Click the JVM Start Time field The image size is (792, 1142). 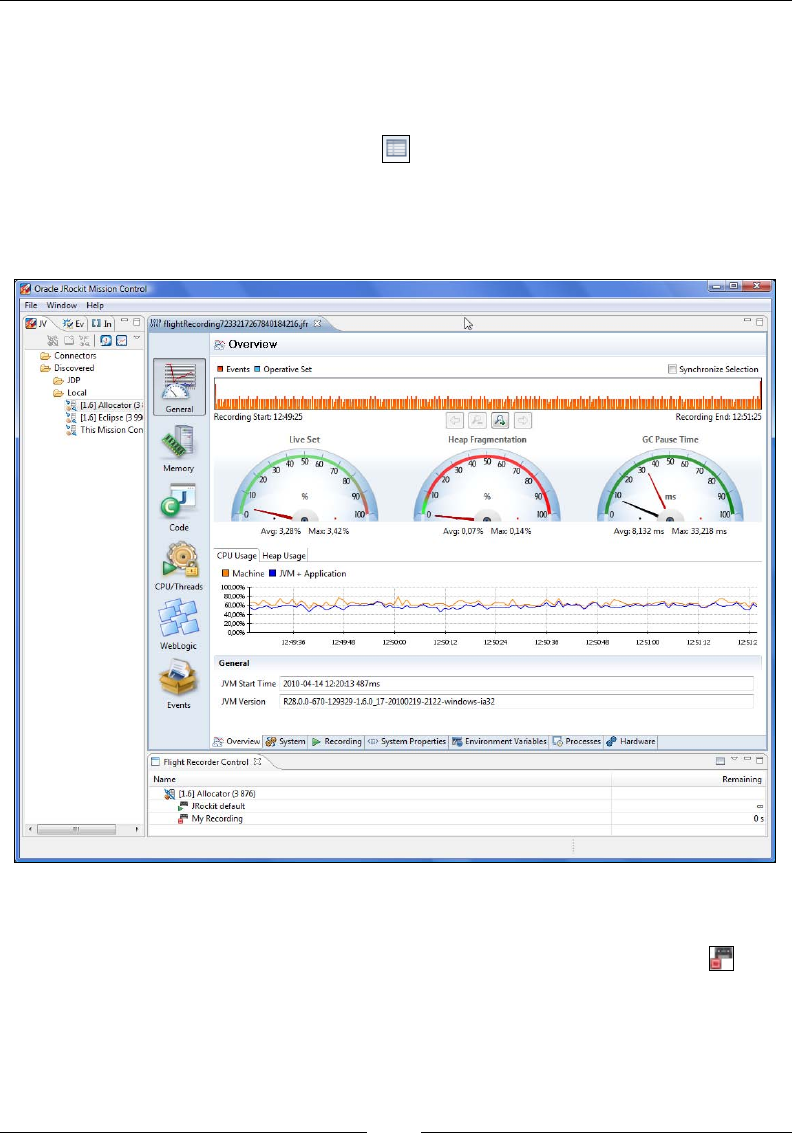(x=517, y=684)
